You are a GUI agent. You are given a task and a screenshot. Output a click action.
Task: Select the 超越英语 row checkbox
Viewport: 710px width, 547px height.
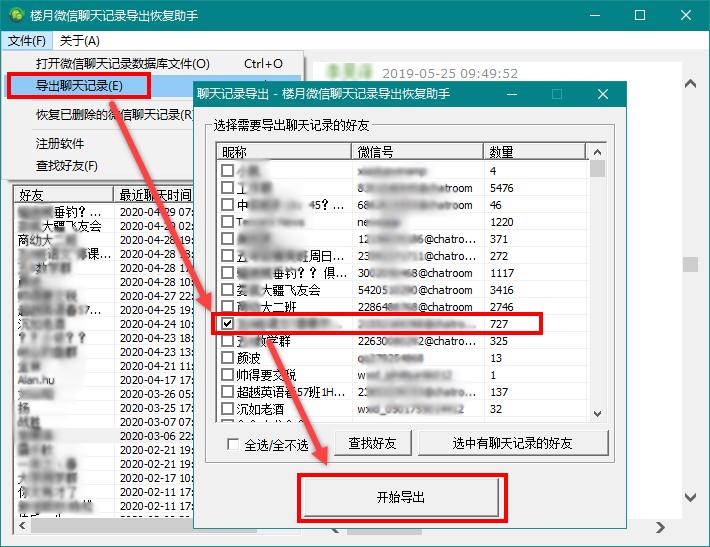(227, 391)
